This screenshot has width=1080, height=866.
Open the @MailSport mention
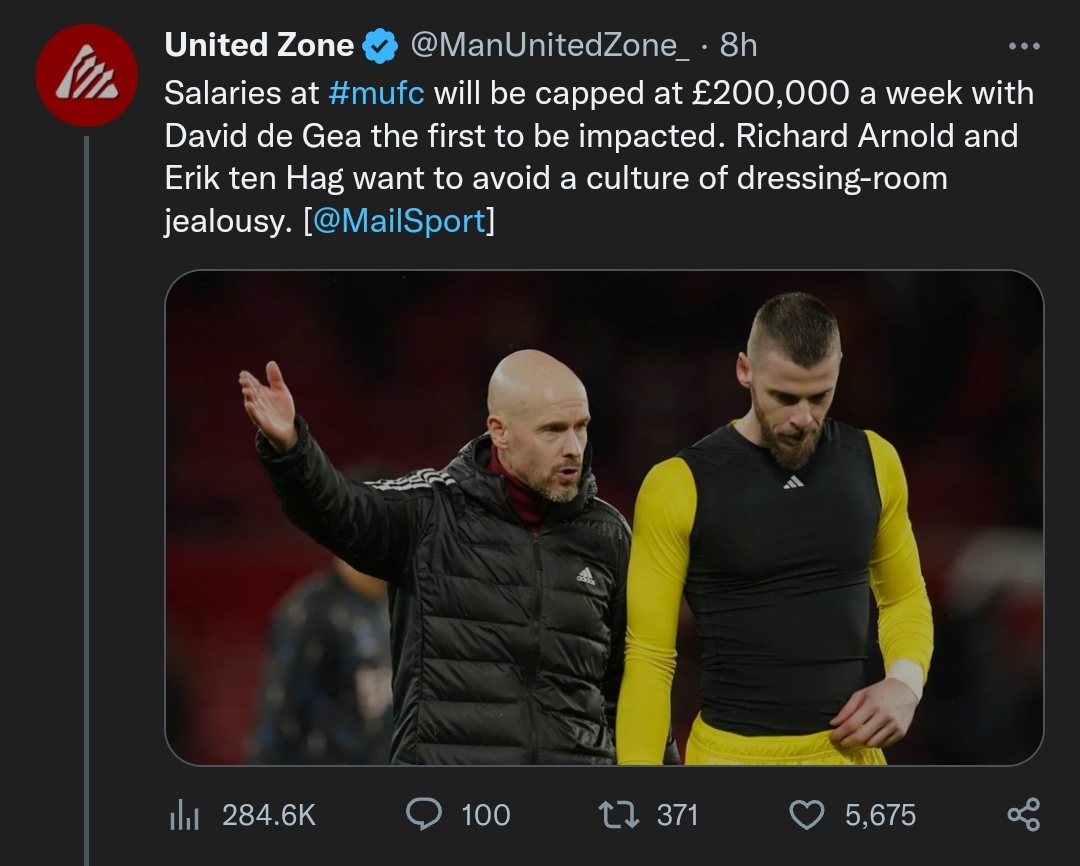[399, 221]
